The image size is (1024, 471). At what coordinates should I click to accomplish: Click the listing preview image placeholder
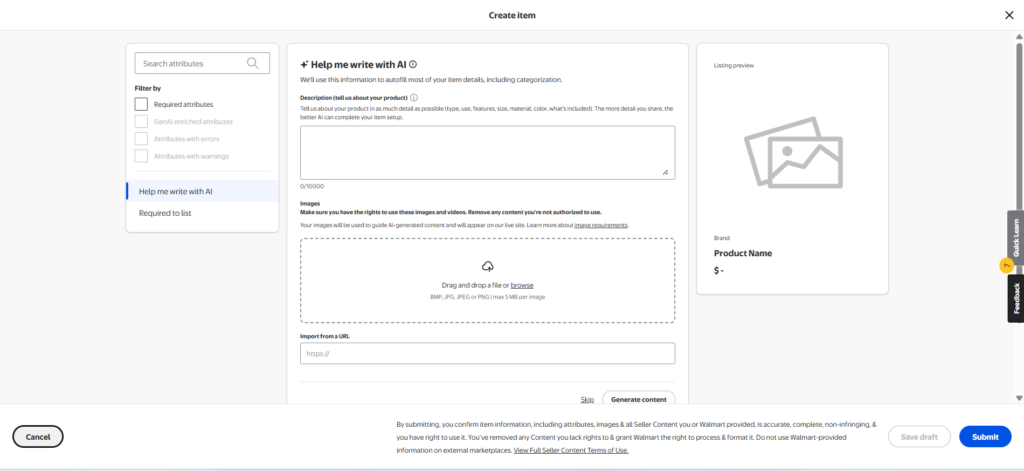coord(793,152)
